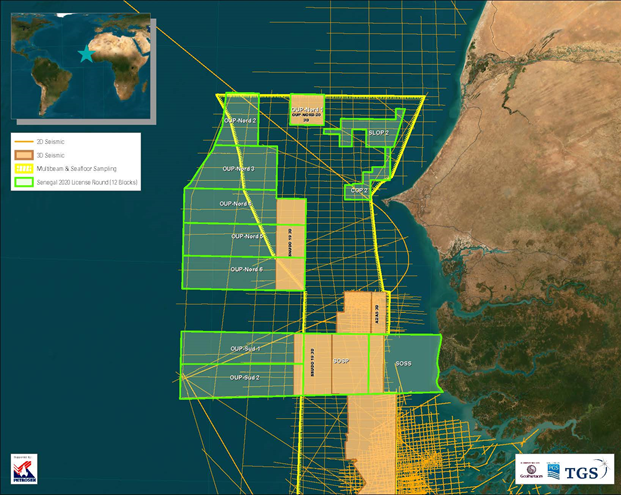Click the SOSP block label
Image resolution: width=621 pixels, height=496 pixels.
tap(340, 362)
